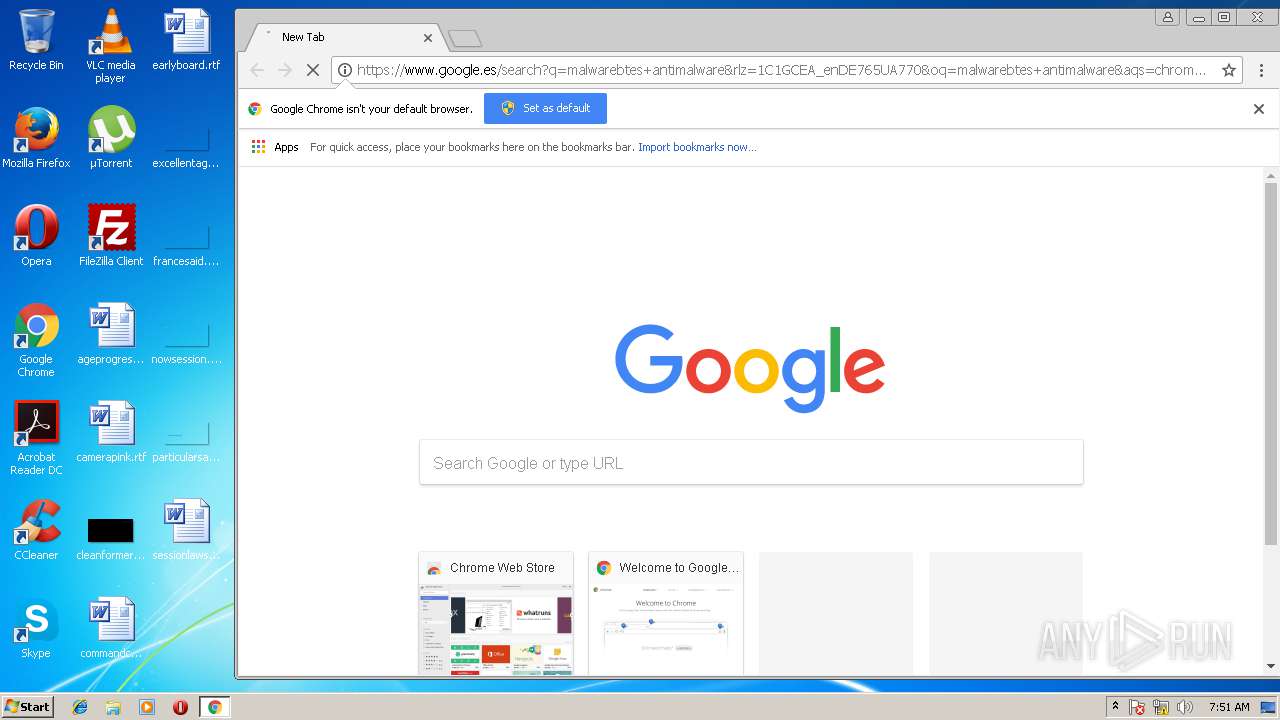
Task: Open earlyboard.rtf document icon
Action: tap(186, 40)
